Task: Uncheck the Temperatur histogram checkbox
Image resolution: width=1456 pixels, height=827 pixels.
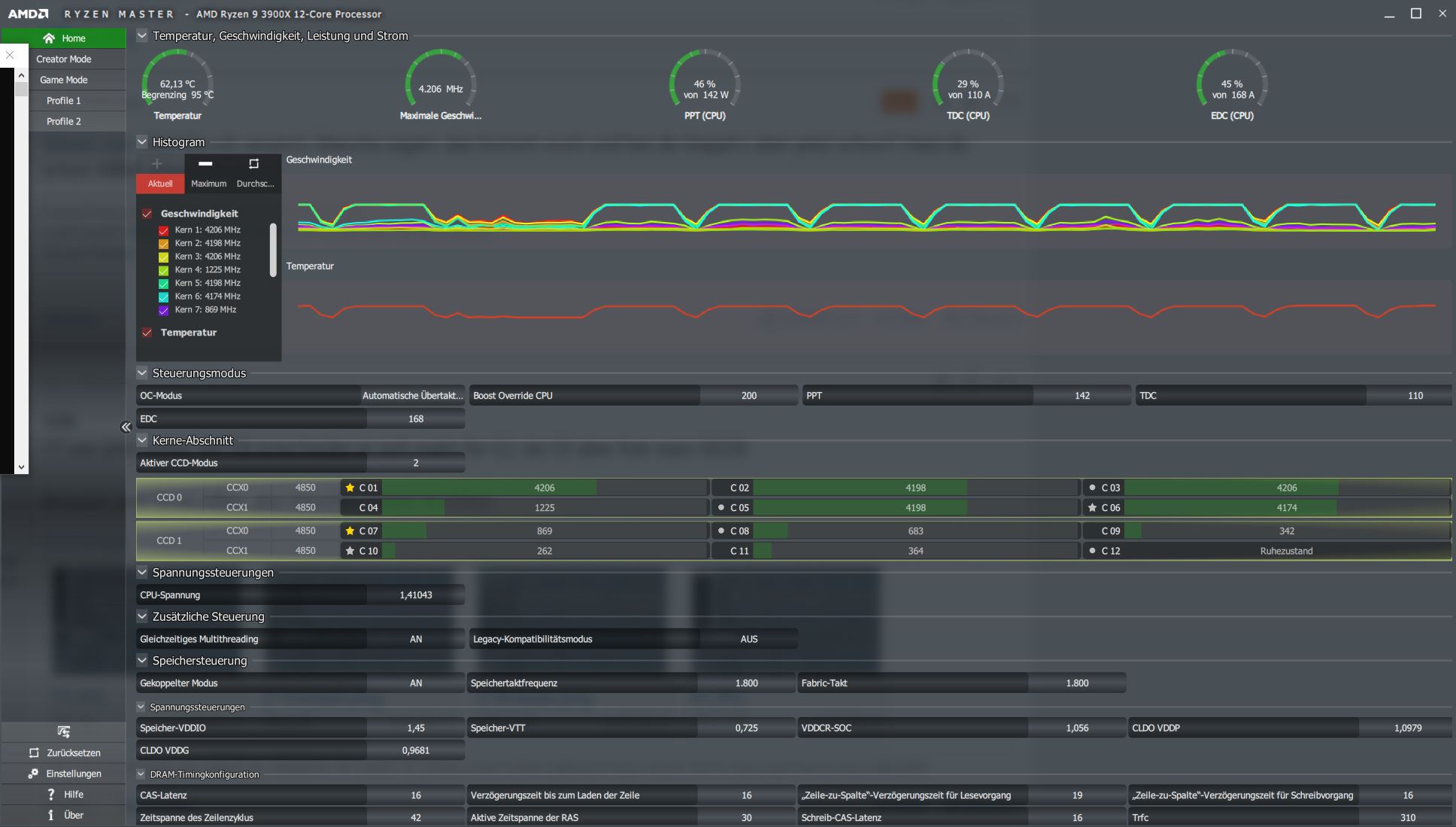Action: click(147, 333)
